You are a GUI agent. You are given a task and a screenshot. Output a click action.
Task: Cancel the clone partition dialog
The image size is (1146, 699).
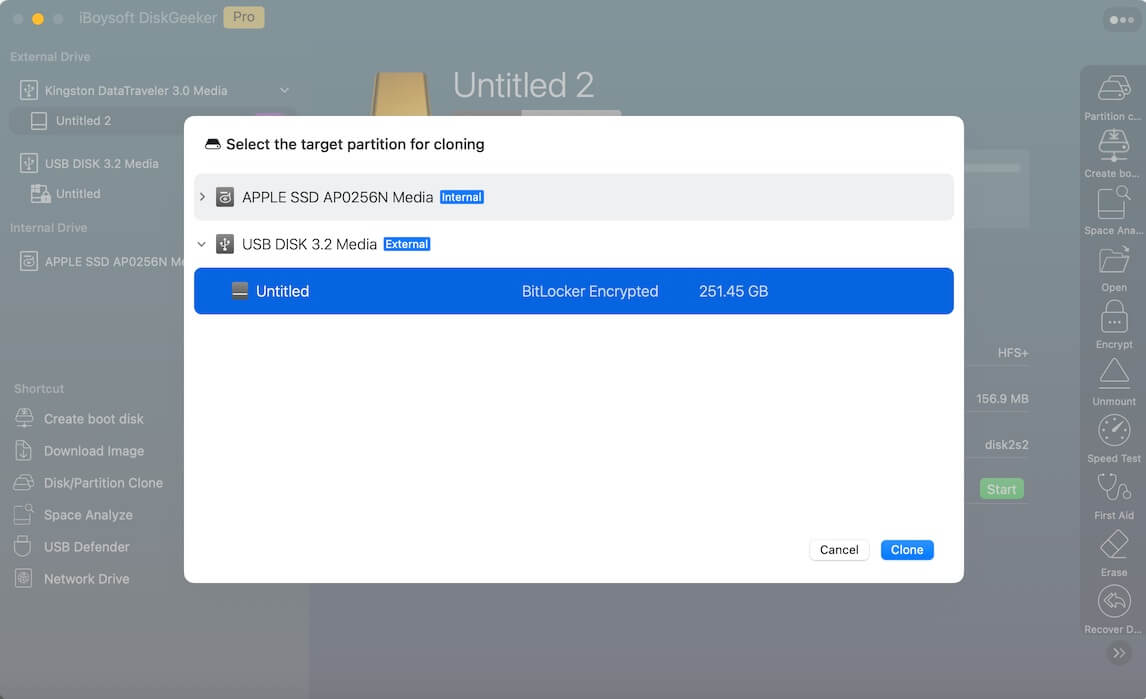coord(838,550)
